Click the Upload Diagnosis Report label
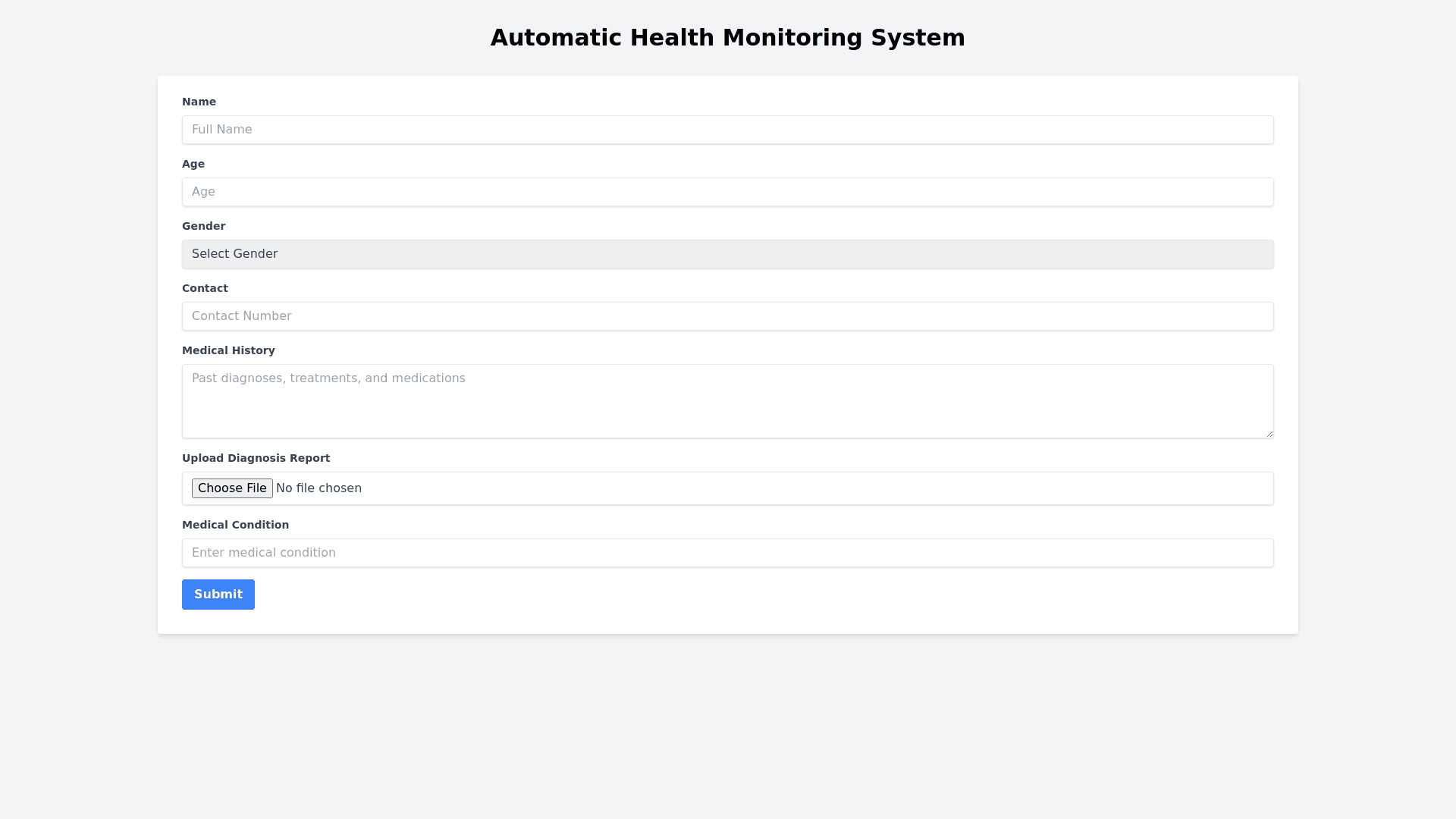1456x819 pixels. pos(256,458)
